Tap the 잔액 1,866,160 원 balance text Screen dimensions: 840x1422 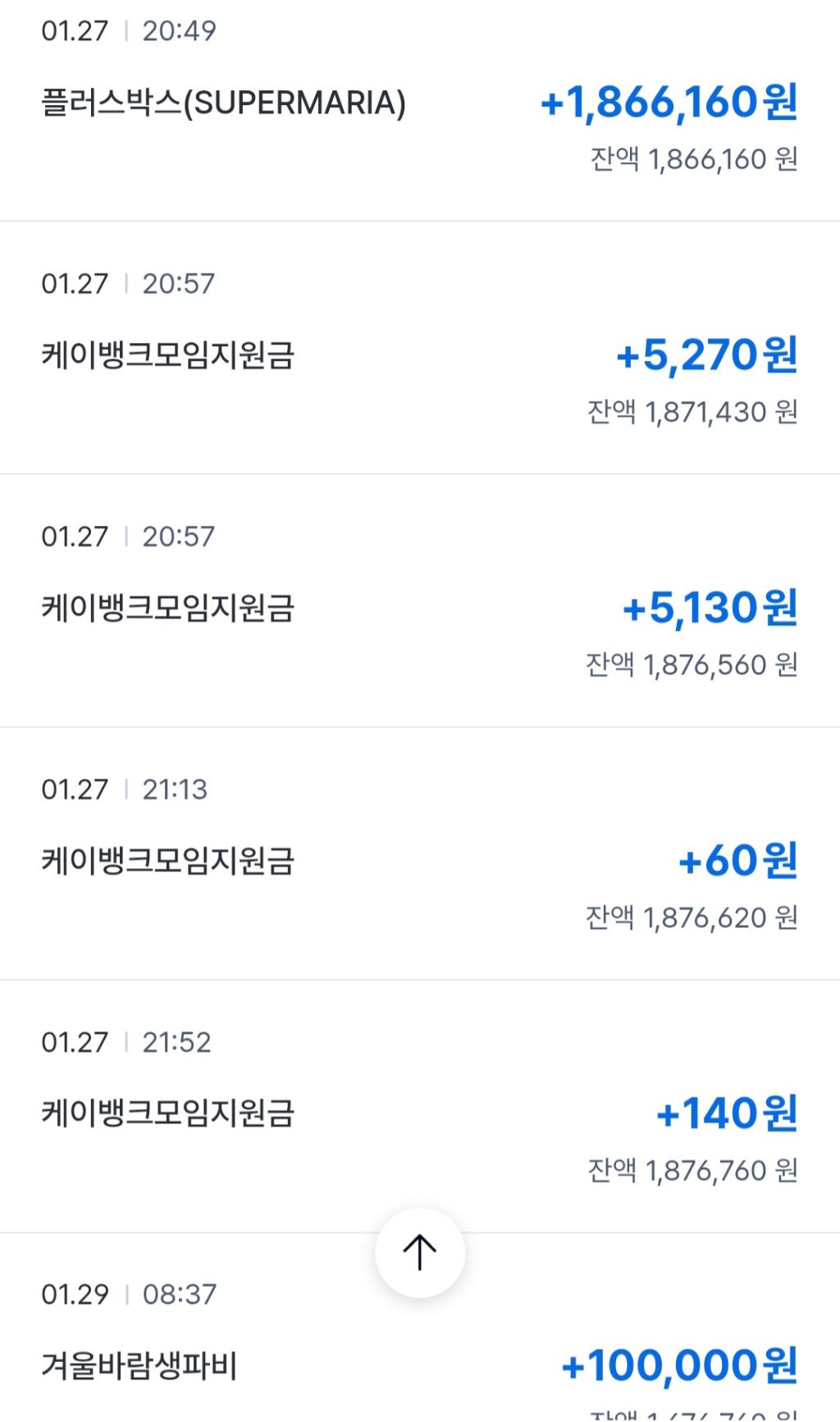click(x=693, y=159)
